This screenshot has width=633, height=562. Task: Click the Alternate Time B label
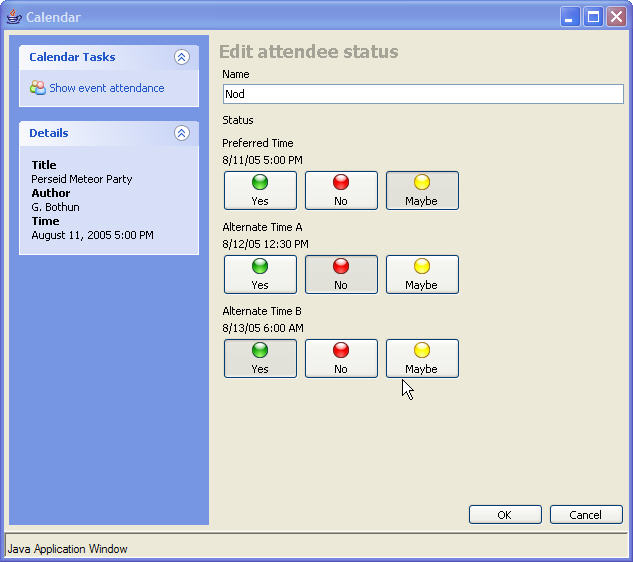click(262, 311)
